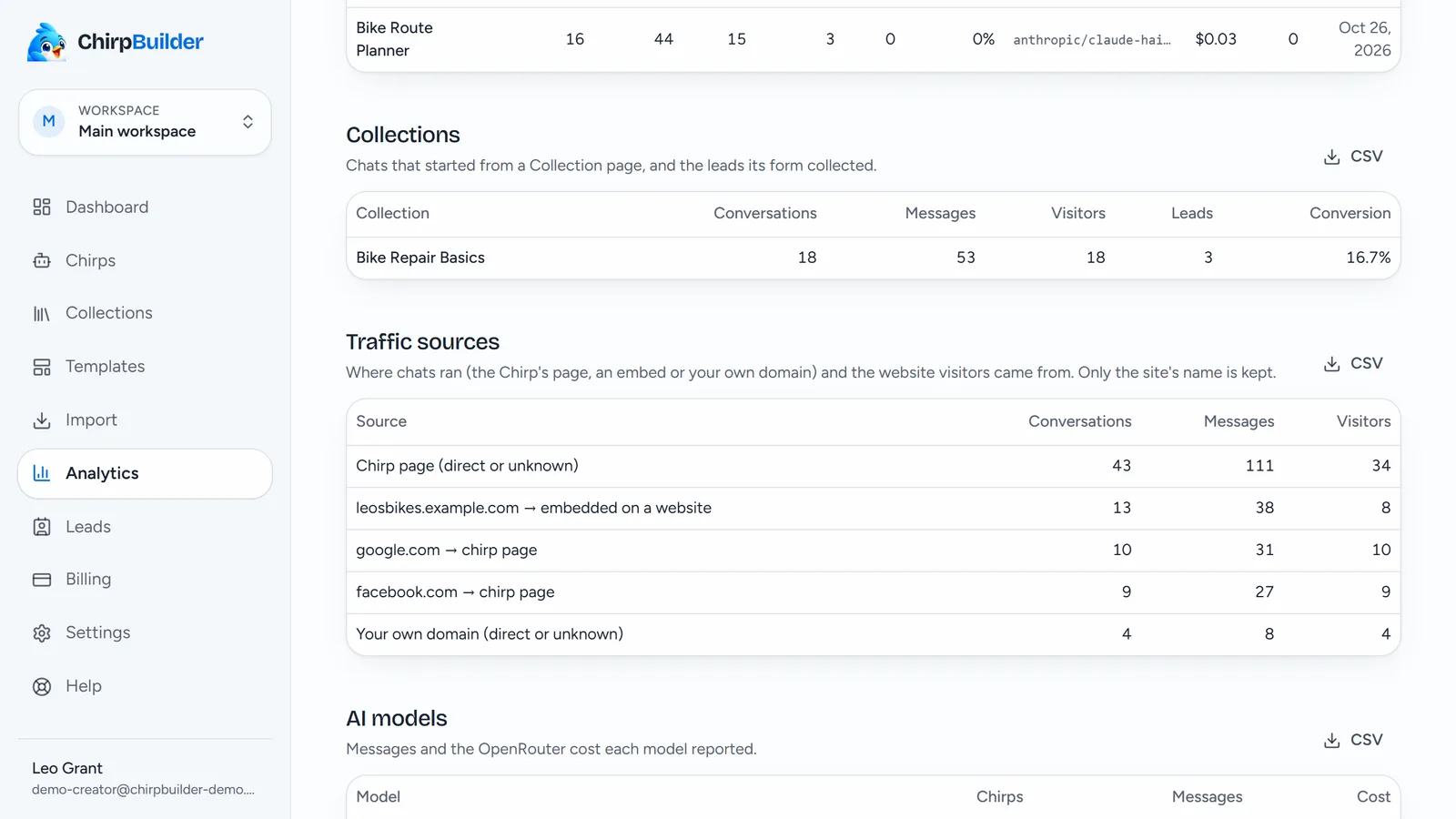Image resolution: width=1456 pixels, height=819 pixels.
Task: Click the Traffic sources heading
Action: tap(422, 342)
